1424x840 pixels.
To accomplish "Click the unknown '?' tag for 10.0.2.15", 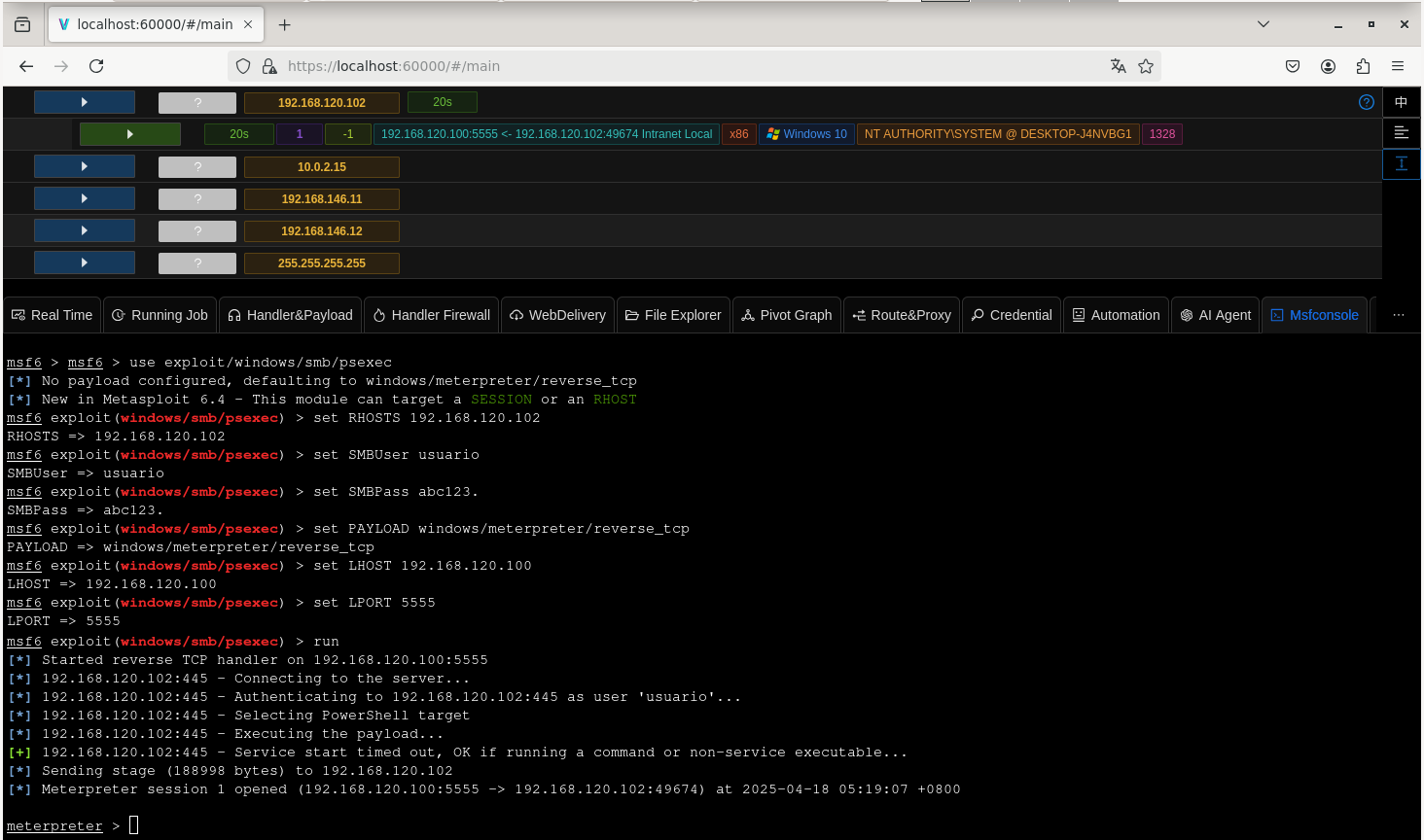I will (x=197, y=167).
